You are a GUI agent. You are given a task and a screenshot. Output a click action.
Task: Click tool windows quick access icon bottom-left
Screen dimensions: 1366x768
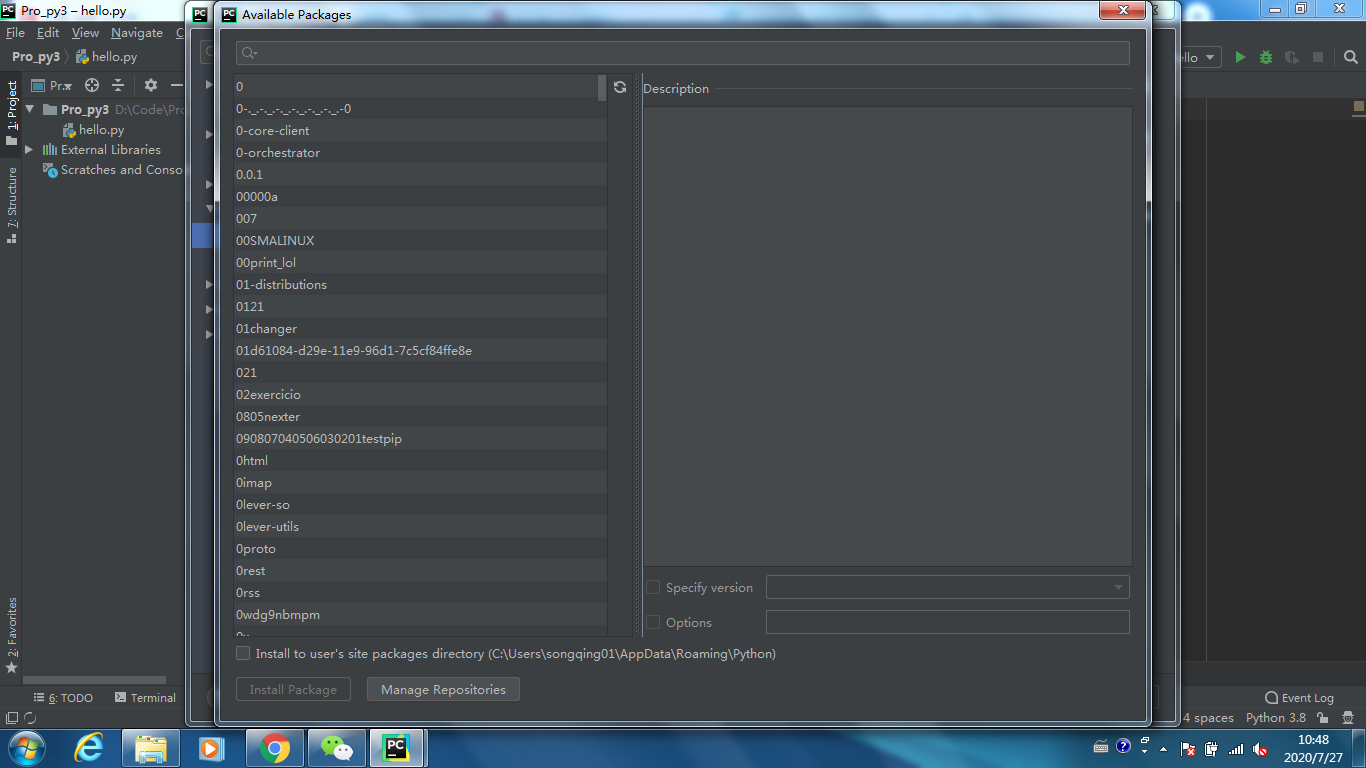[x=12, y=717]
